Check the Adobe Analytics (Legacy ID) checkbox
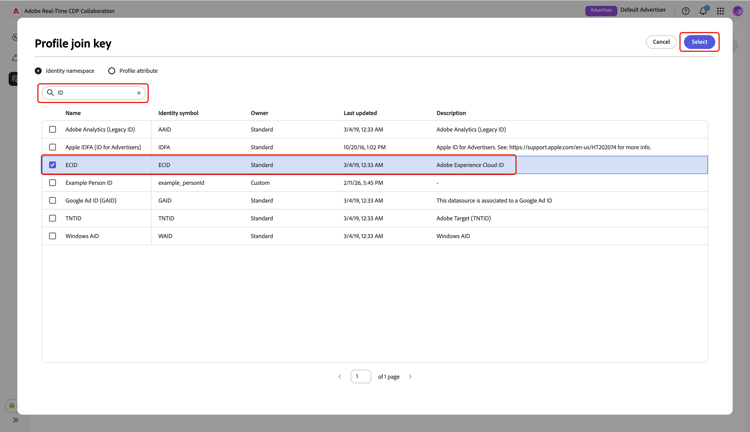The width and height of the screenshot is (750, 432). pyautogui.click(x=53, y=130)
